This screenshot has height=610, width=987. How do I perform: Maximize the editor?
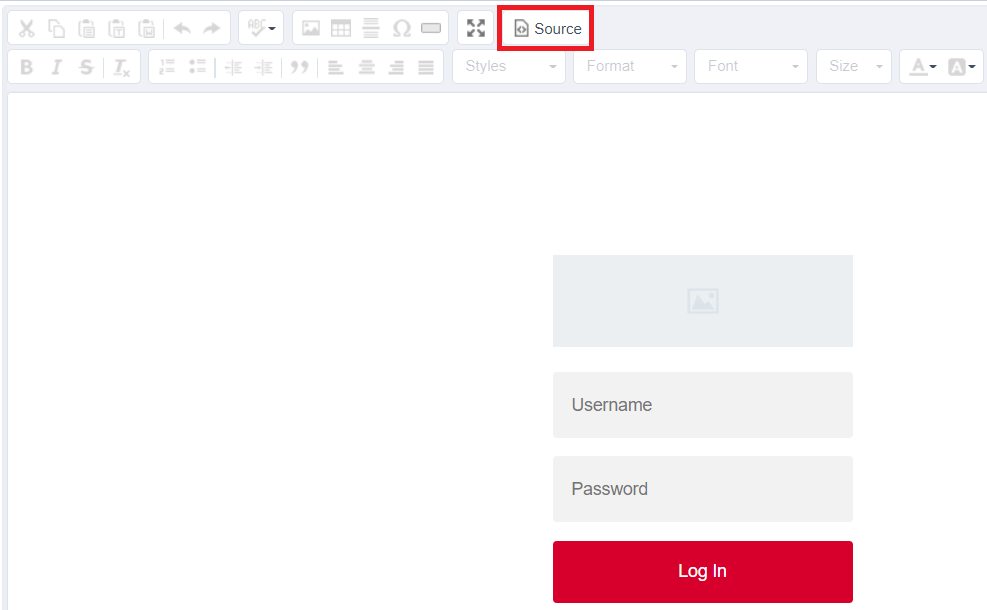[476, 28]
